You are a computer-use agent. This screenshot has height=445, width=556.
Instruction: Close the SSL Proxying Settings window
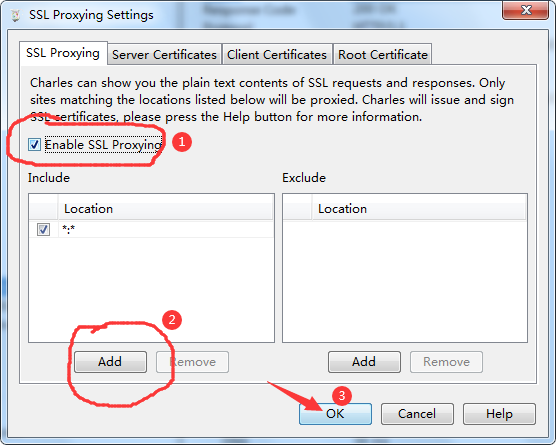coord(526,10)
